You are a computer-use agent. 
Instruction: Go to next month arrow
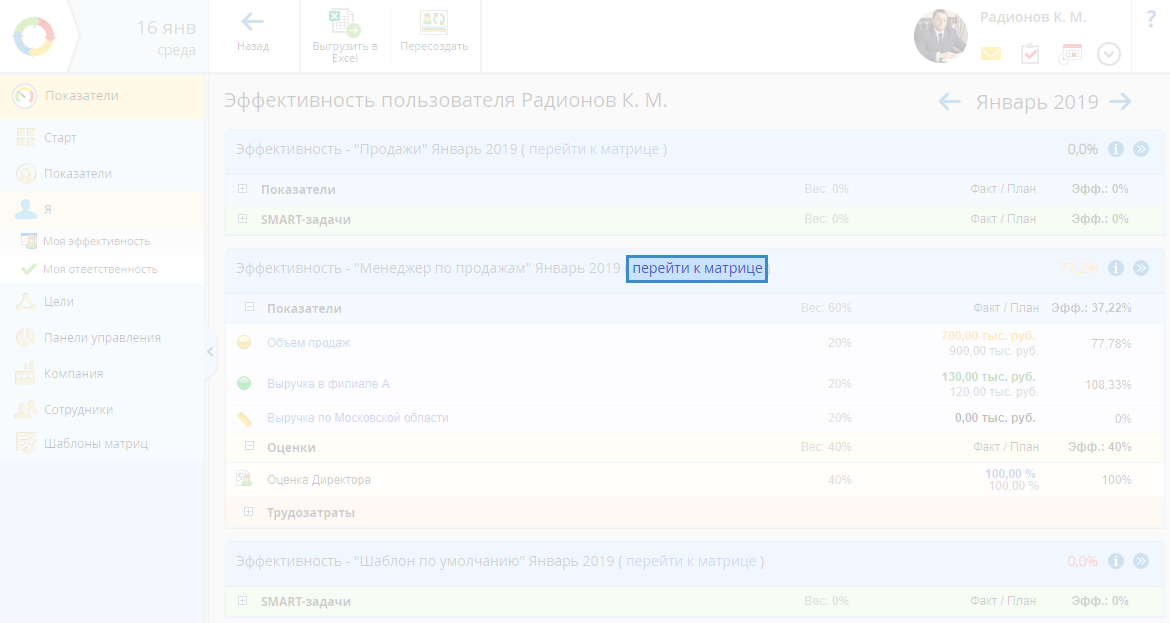pos(1120,101)
